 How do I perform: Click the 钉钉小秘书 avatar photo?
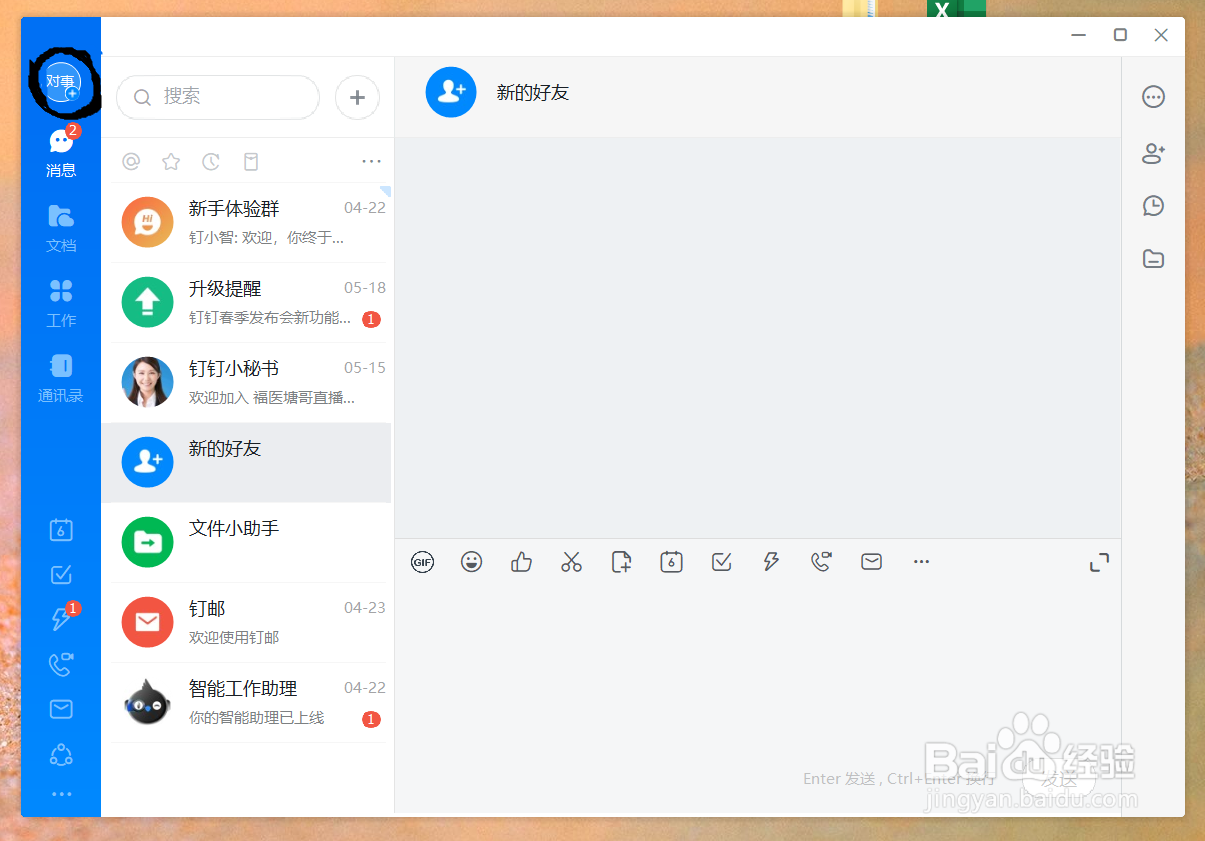(147, 382)
